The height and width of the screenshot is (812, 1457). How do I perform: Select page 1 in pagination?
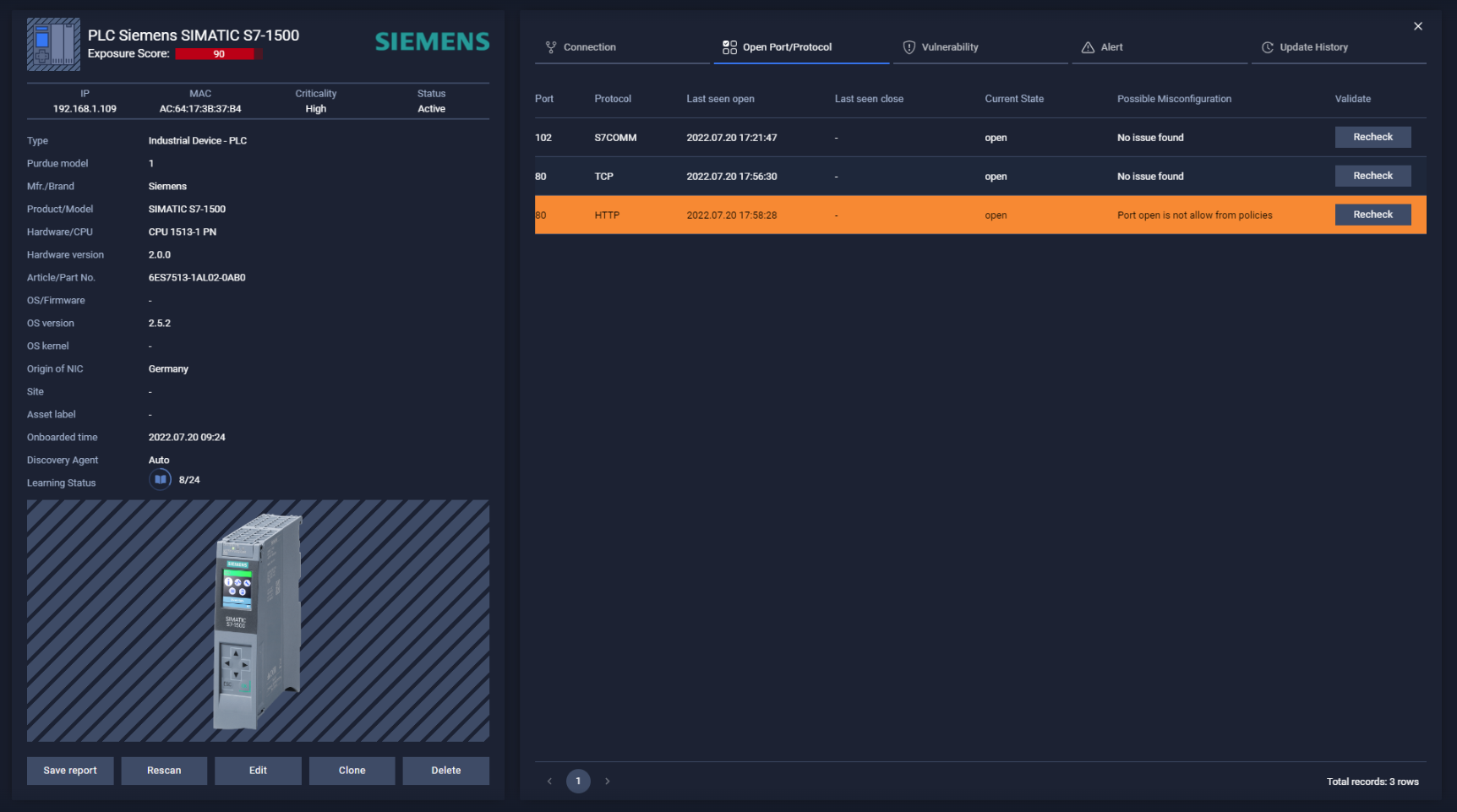pos(578,781)
